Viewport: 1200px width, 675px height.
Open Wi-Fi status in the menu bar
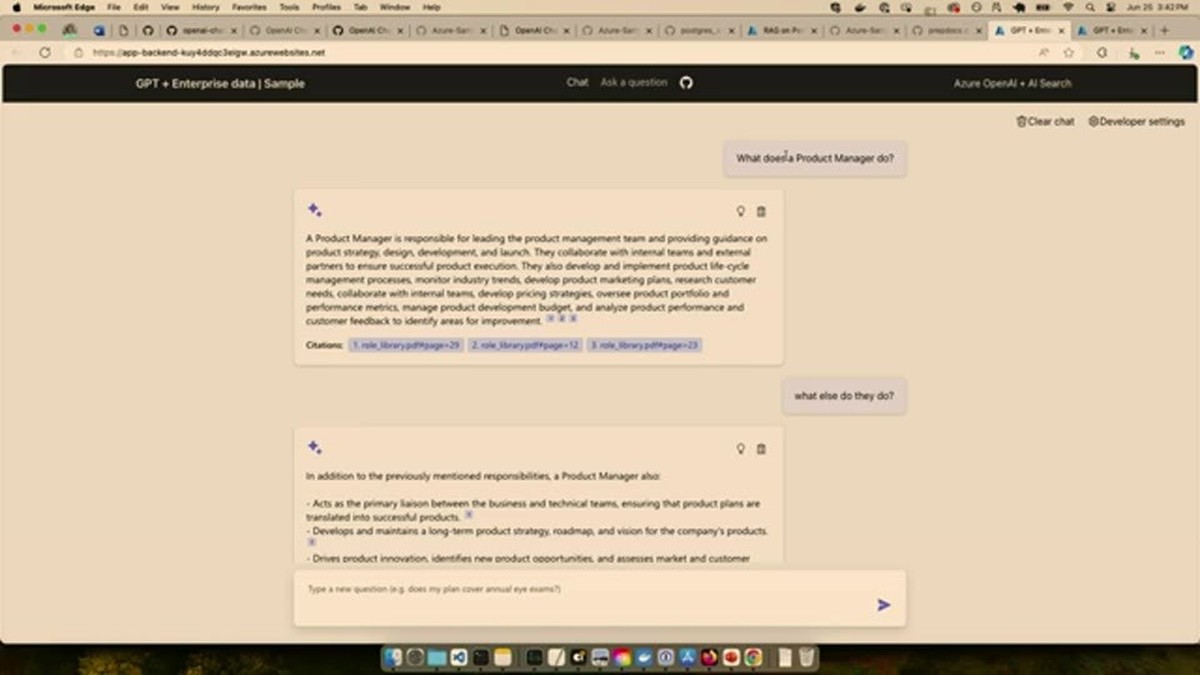pyautogui.click(x=1068, y=7)
